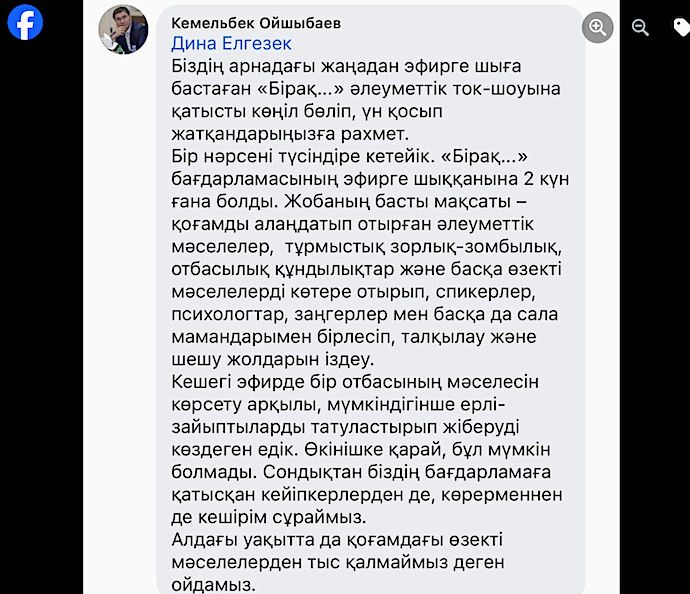Image resolution: width=690 pixels, height=594 pixels.
Task: Open Кемельбек Ойшыбаев's profile picture
Action: pos(123,29)
